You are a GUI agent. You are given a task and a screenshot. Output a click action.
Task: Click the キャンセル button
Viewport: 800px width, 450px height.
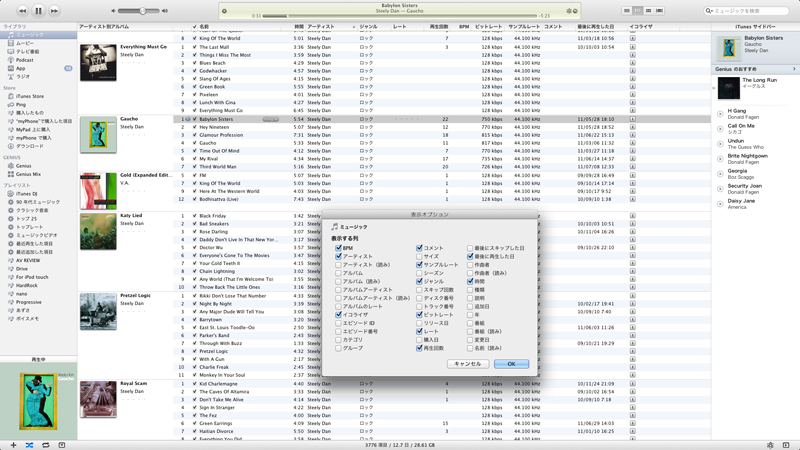click(x=467, y=364)
